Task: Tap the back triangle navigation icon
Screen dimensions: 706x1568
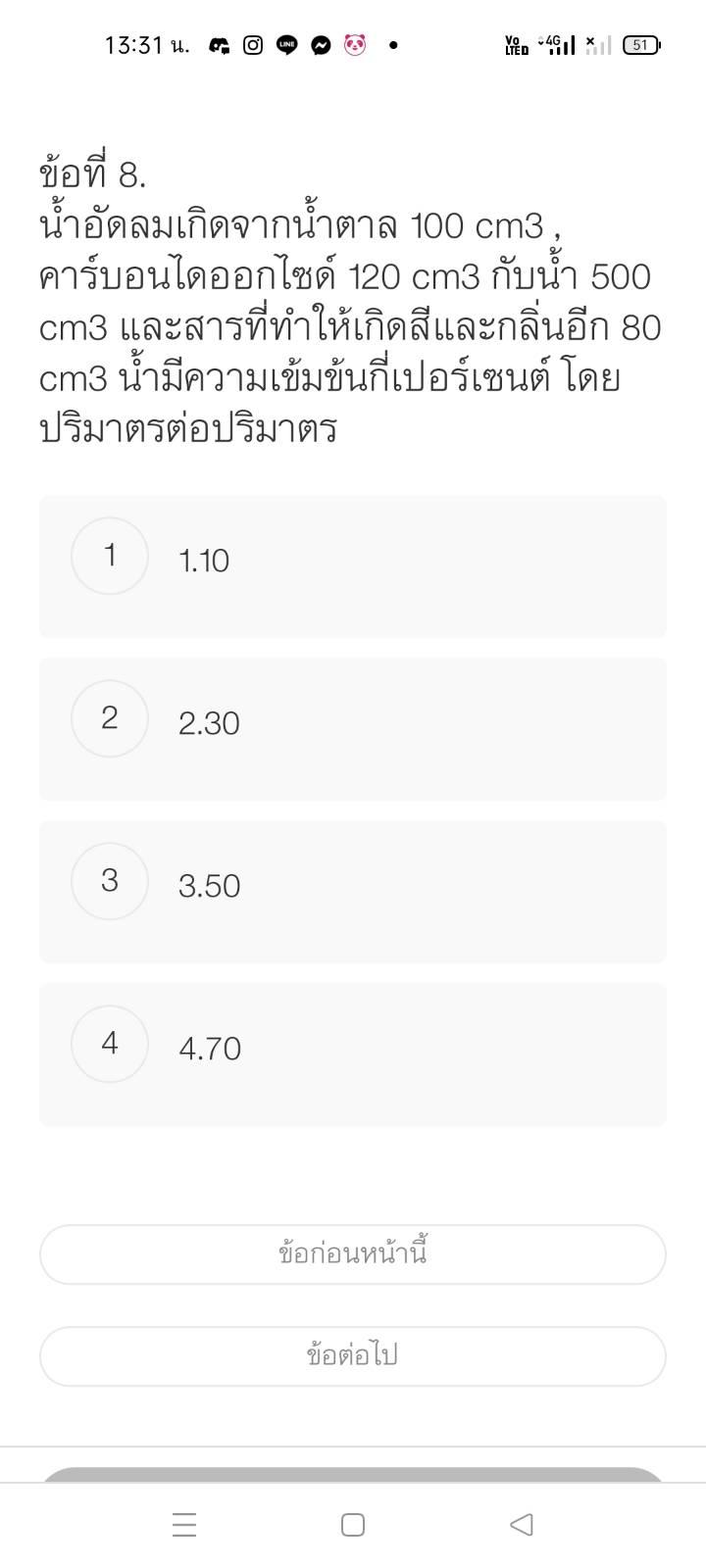Action: 522,1525
